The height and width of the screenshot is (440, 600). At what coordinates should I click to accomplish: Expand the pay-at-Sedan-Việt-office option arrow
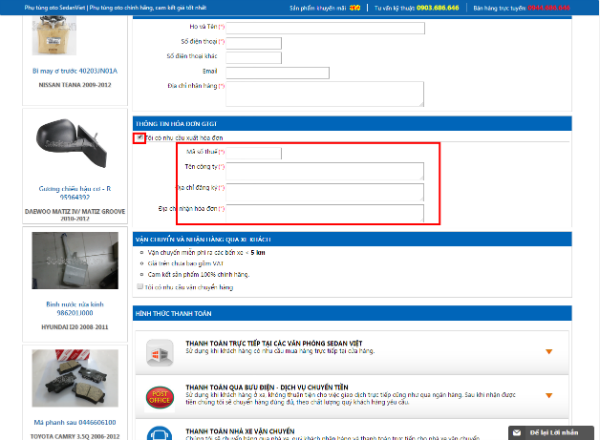pyautogui.click(x=549, y=351)
